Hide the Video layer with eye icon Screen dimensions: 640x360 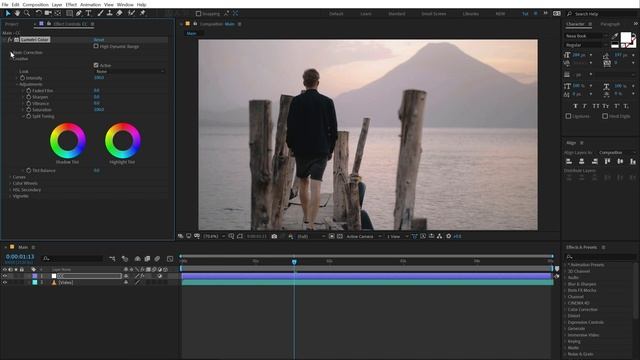point(4,282)
